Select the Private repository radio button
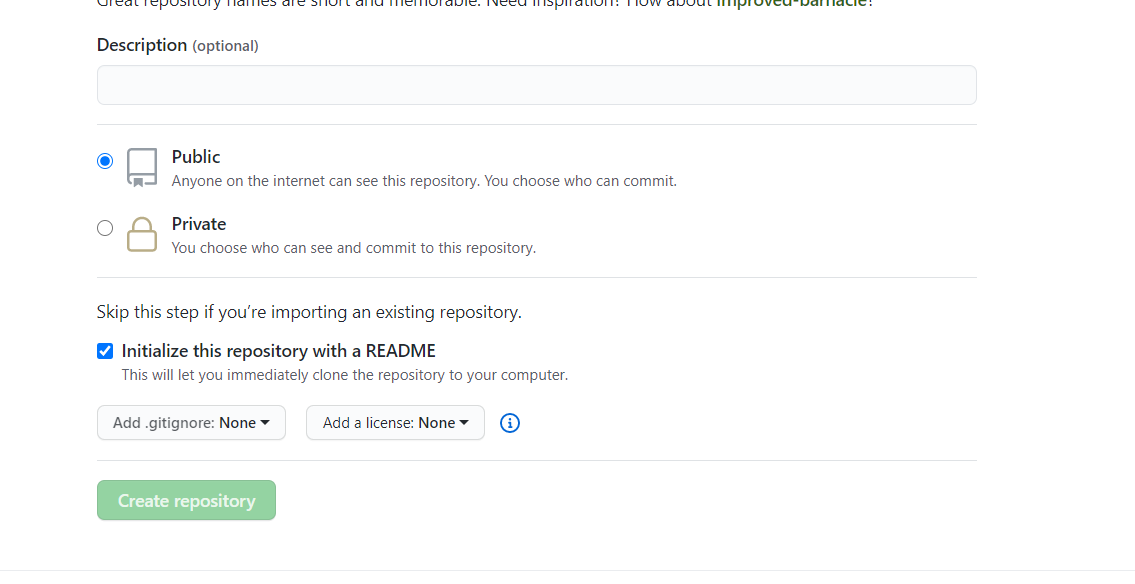Image resolution: width=1135 pixels, height=584 pixels. click(105, 227)
